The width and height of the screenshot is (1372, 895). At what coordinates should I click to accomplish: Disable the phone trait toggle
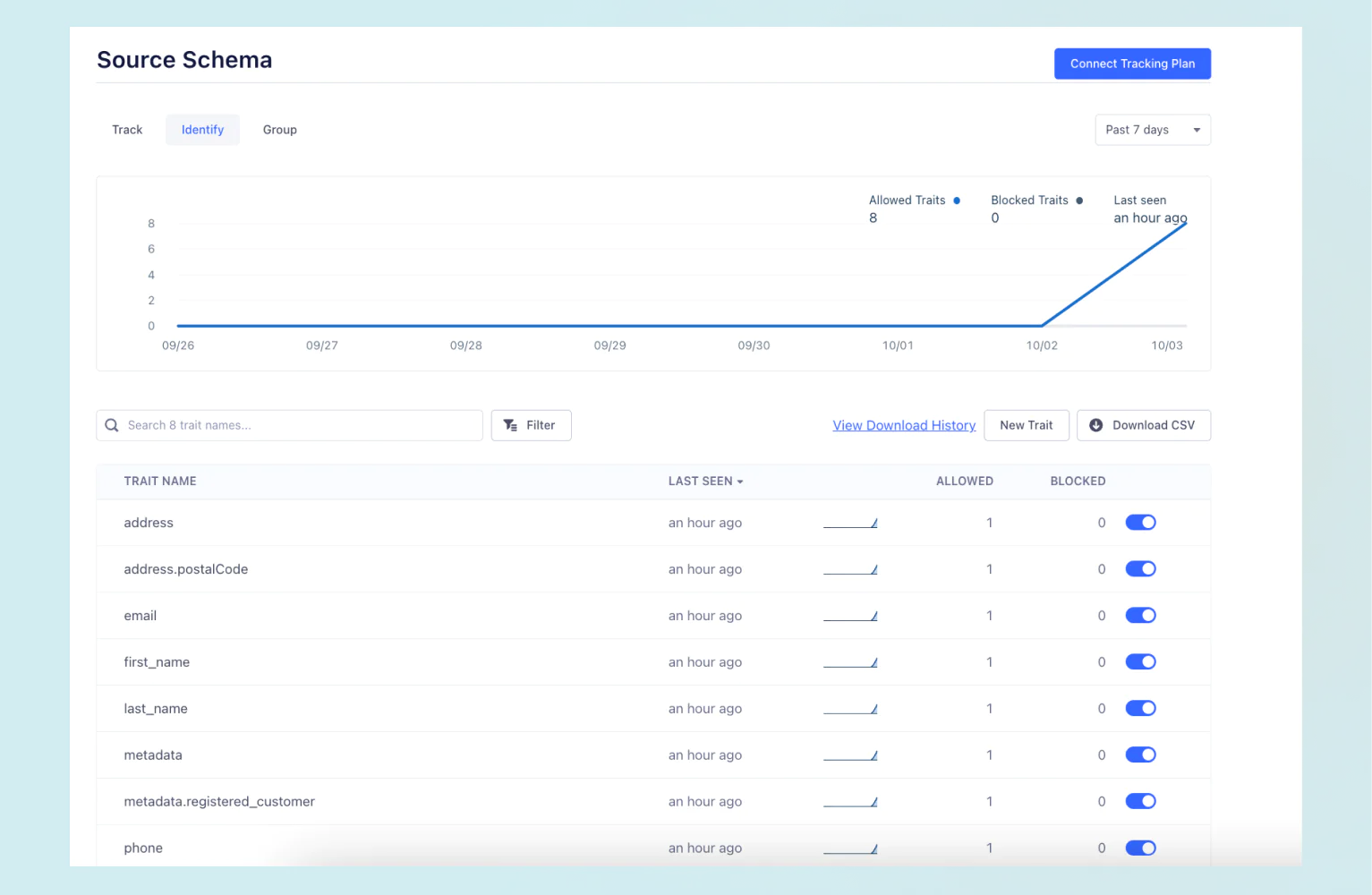coord(1140,848)
